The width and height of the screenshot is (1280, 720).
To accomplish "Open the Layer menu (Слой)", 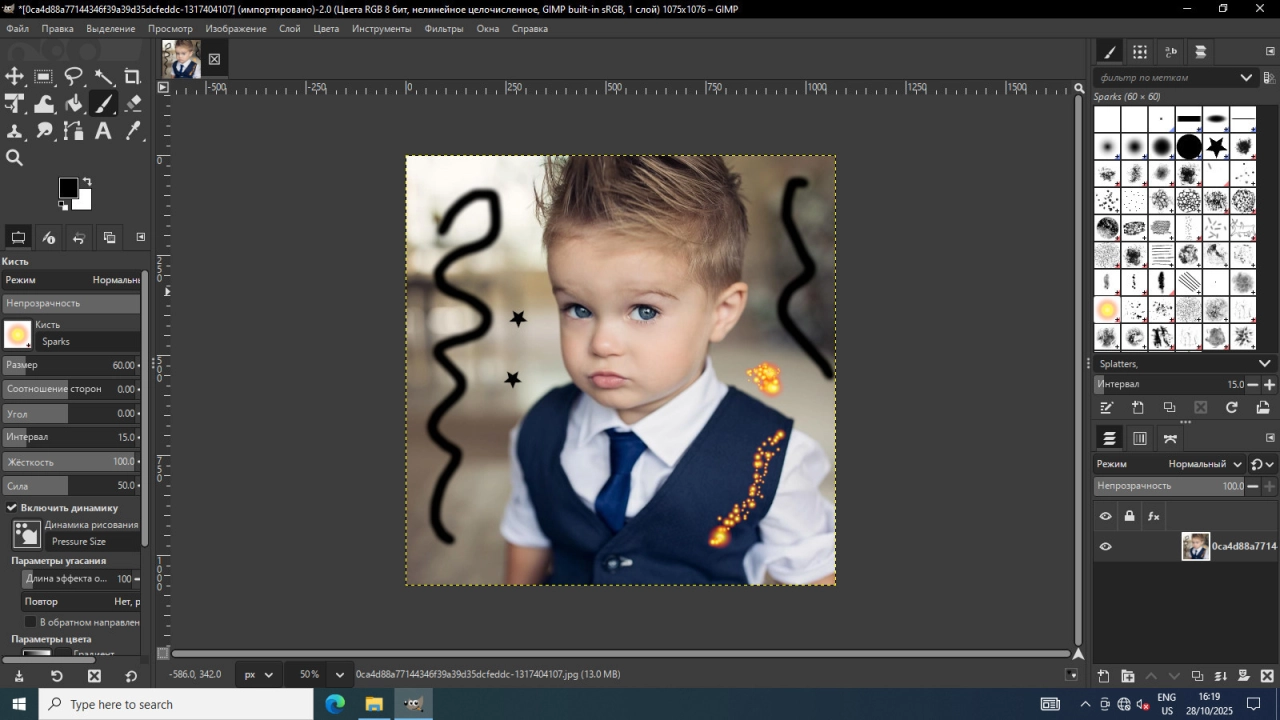I will pos(290,28).
